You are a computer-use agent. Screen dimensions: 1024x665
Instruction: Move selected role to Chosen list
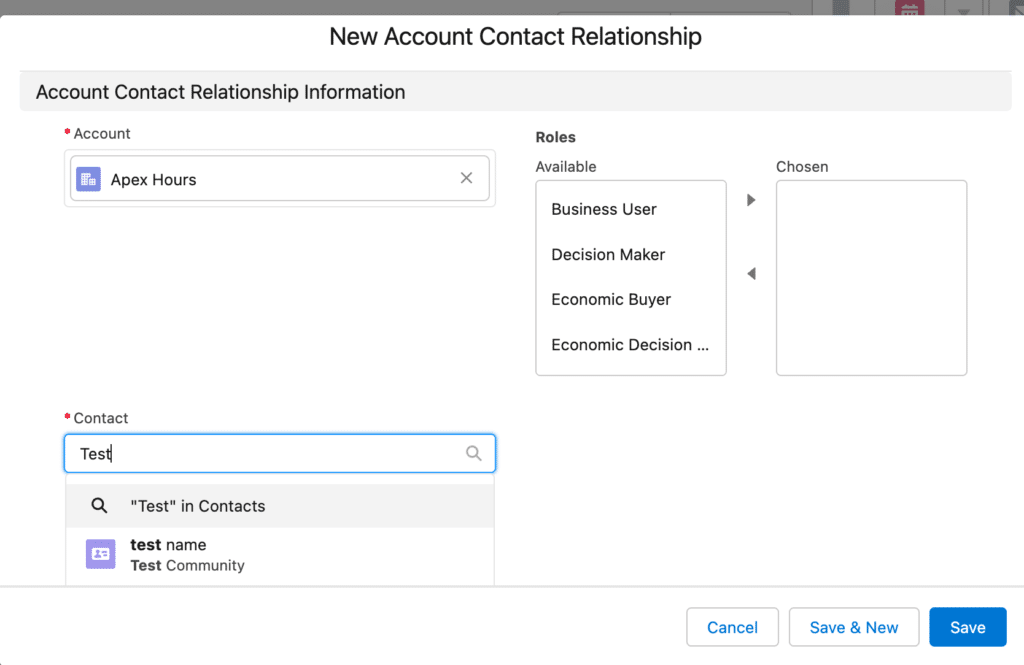pyautogui.click(x=751, y=200)
